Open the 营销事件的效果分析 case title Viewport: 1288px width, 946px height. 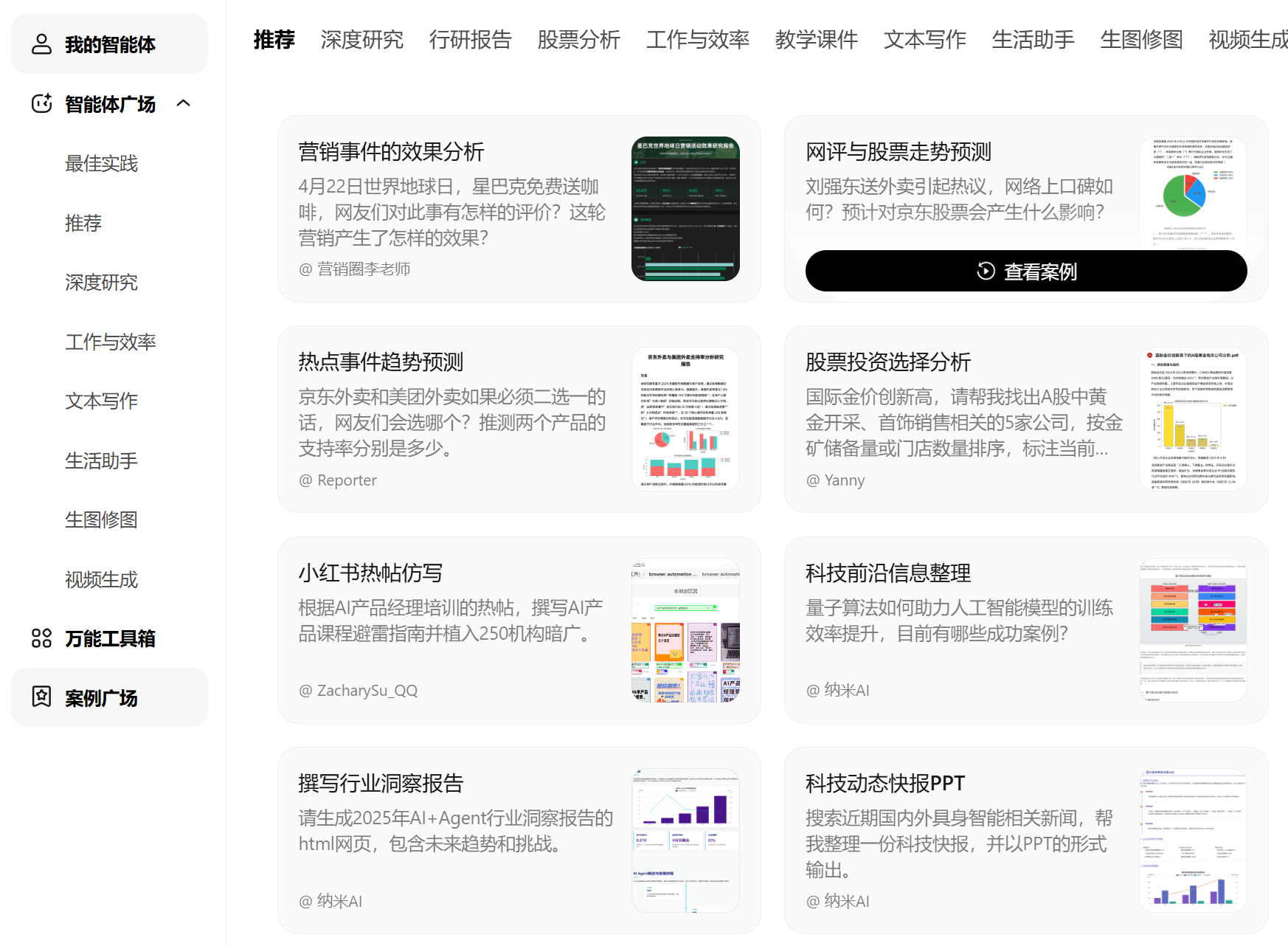pos(391,151)
